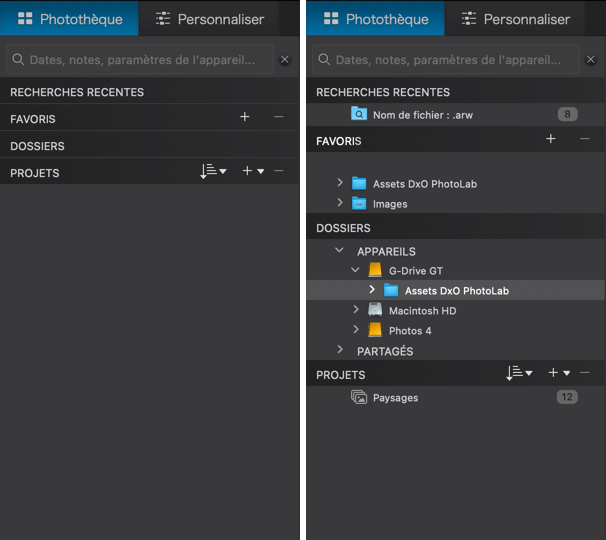Click folder icon of Assets DxO PhotoLab favorite
Screen dimensions: 606x540
359,183
